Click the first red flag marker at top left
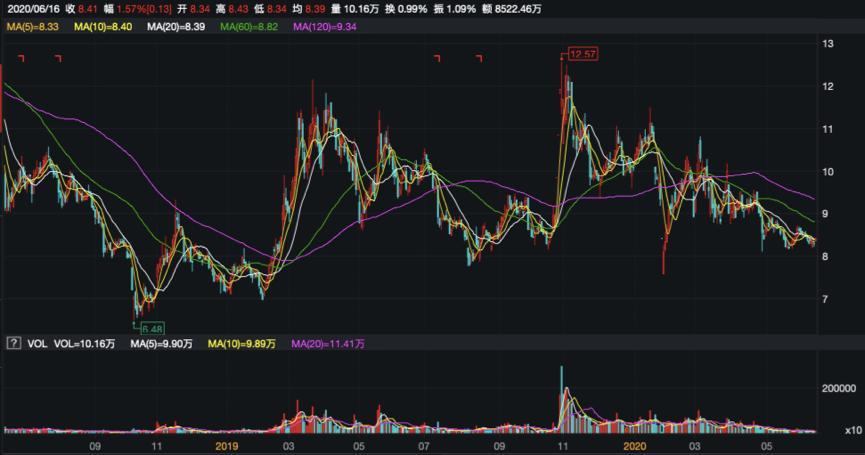Image resolution: width=865 pixels, height=455 pixels. (x=22, y=59)
